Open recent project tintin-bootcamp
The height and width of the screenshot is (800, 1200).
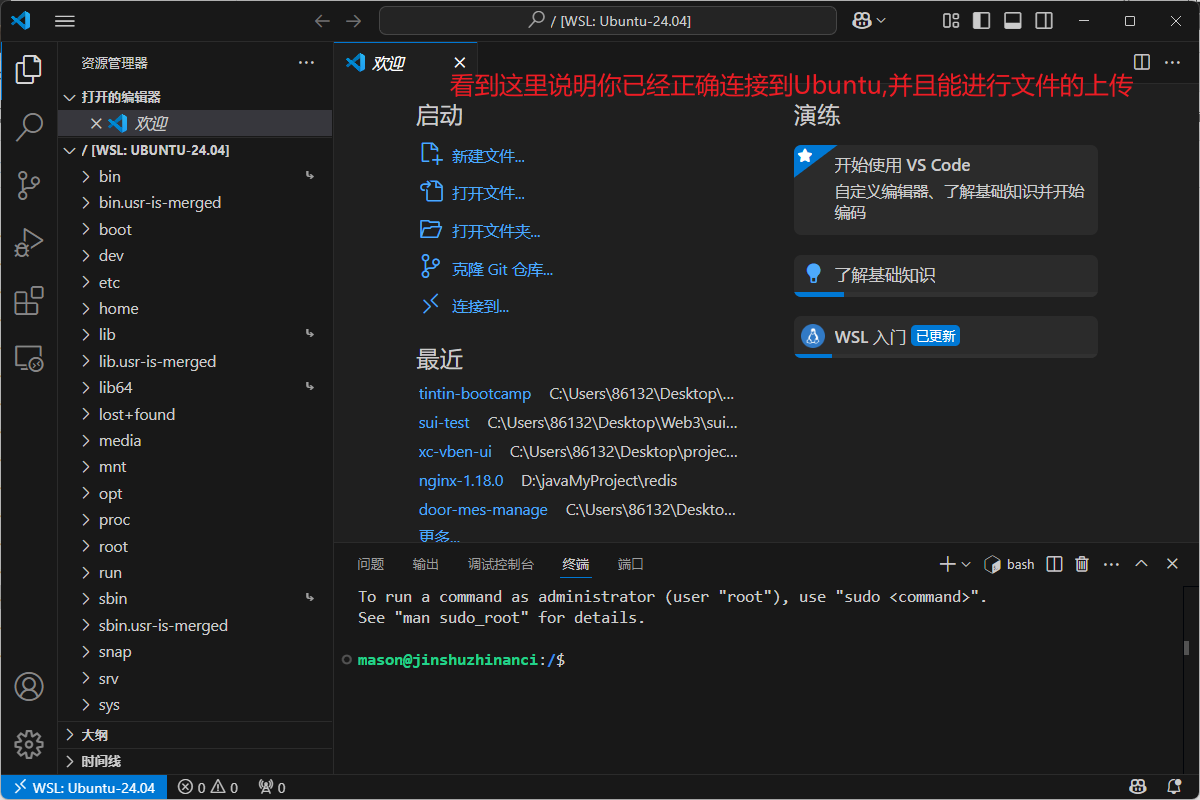click(x=475, y=394)
